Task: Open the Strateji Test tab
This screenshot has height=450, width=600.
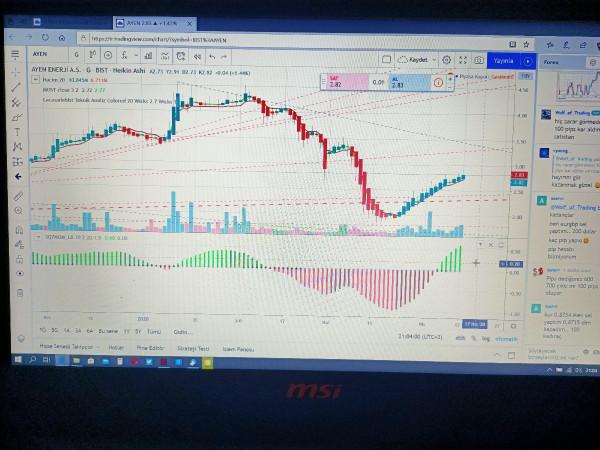Action: pyautogui.click(x=193, y=349)
